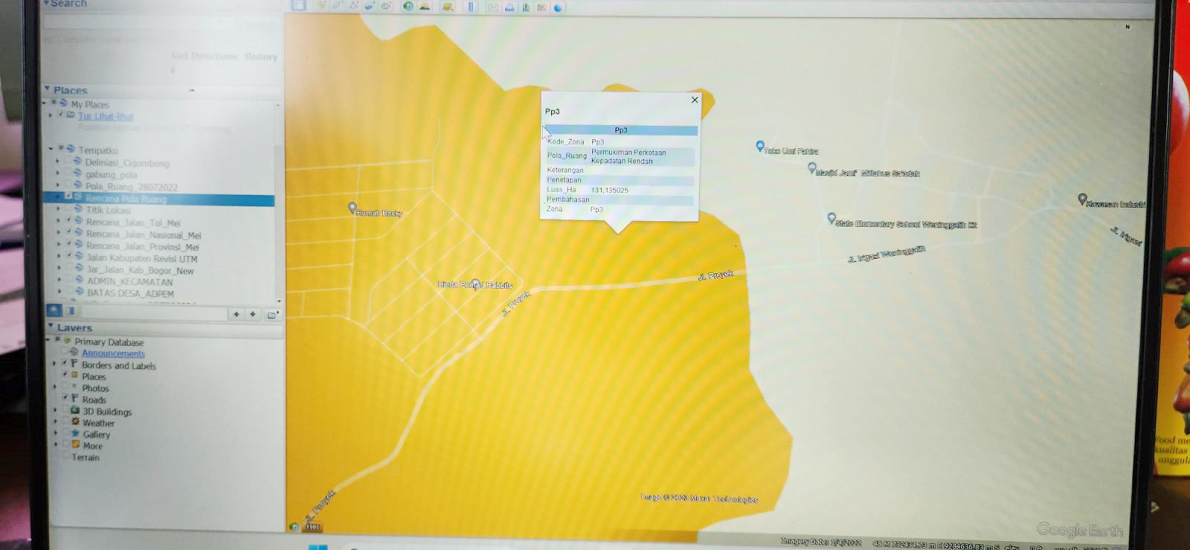Select Jalan Kabupaten Revisi UTM item
Screen dimensions: 1190x550
141,258
